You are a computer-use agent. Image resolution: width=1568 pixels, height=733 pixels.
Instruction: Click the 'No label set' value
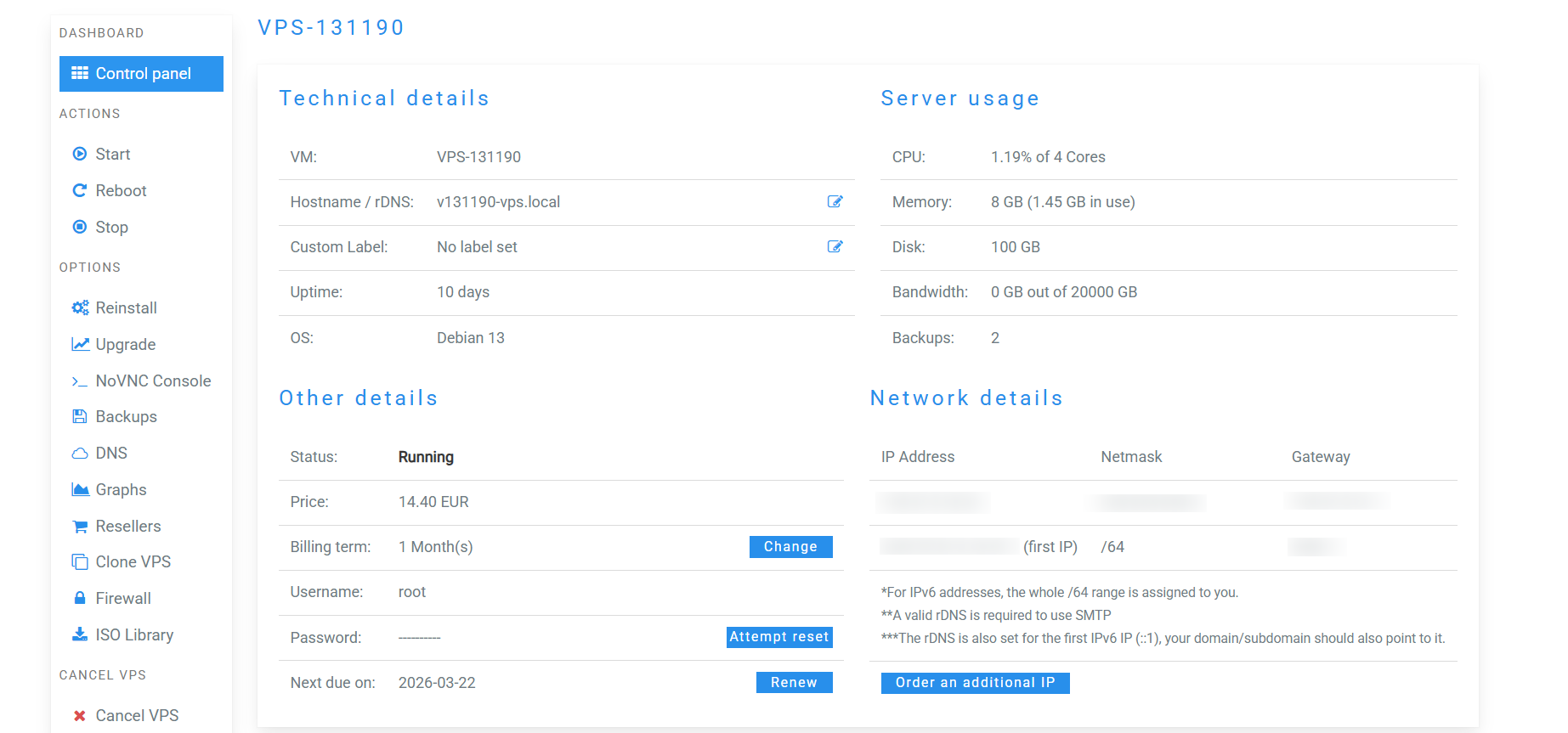click(x=477, y=247)
